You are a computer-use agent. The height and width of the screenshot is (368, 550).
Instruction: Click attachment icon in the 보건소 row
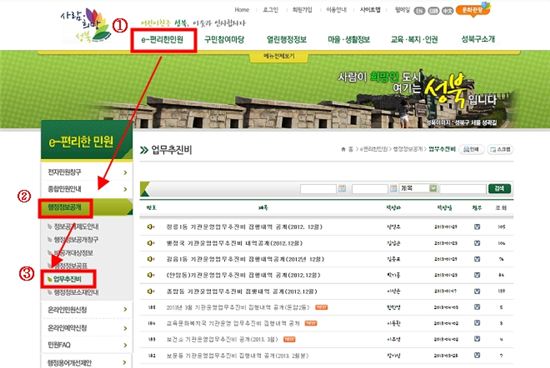click(x=477, y=339)
